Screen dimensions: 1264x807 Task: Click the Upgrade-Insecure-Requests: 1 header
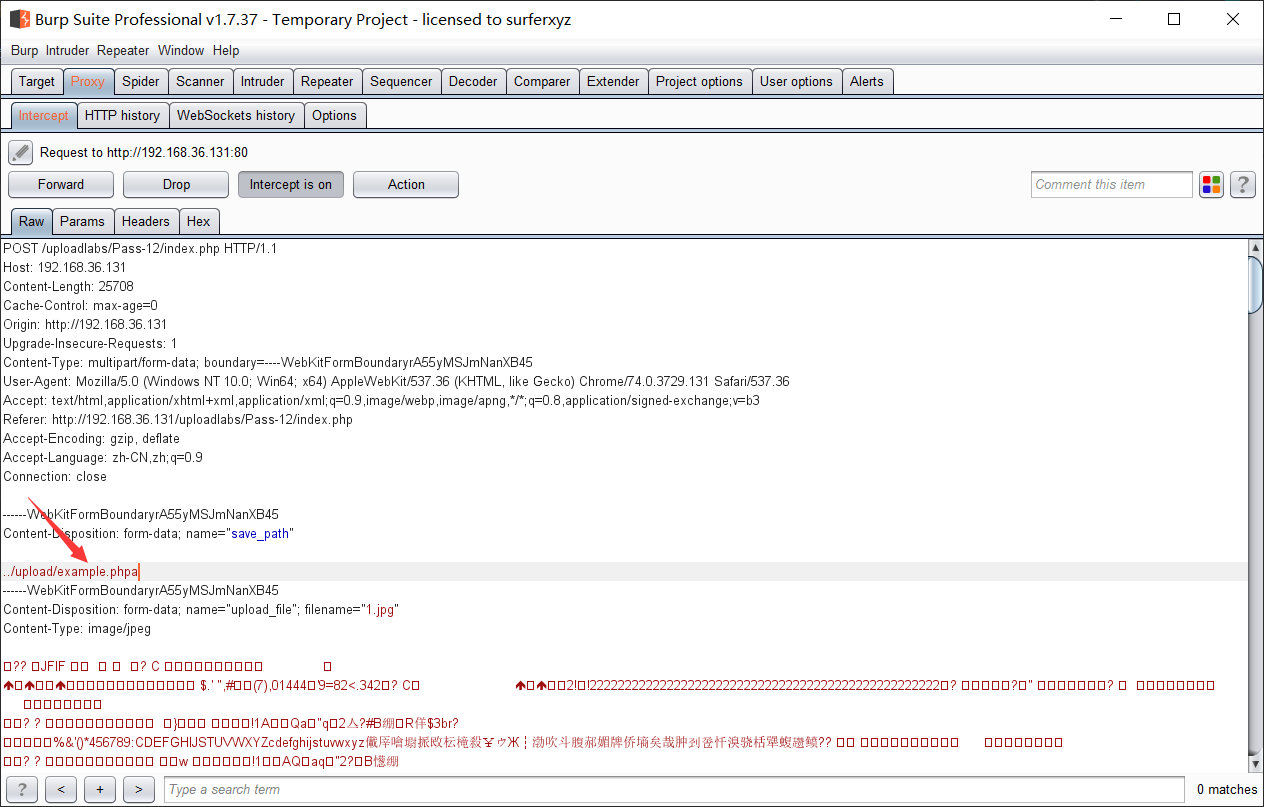[x=90, y=343]
